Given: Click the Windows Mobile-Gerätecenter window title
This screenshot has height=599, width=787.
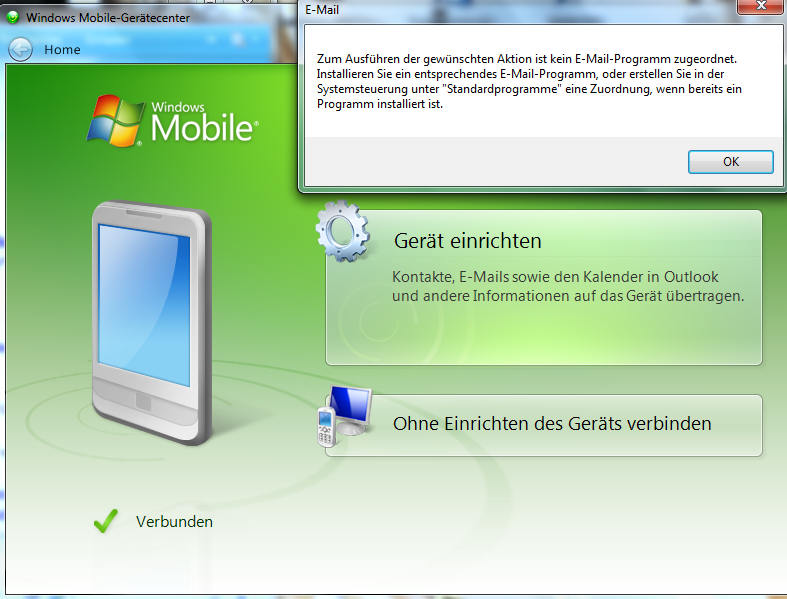Looking at the screenshot, I should click(x=108, y=18).
